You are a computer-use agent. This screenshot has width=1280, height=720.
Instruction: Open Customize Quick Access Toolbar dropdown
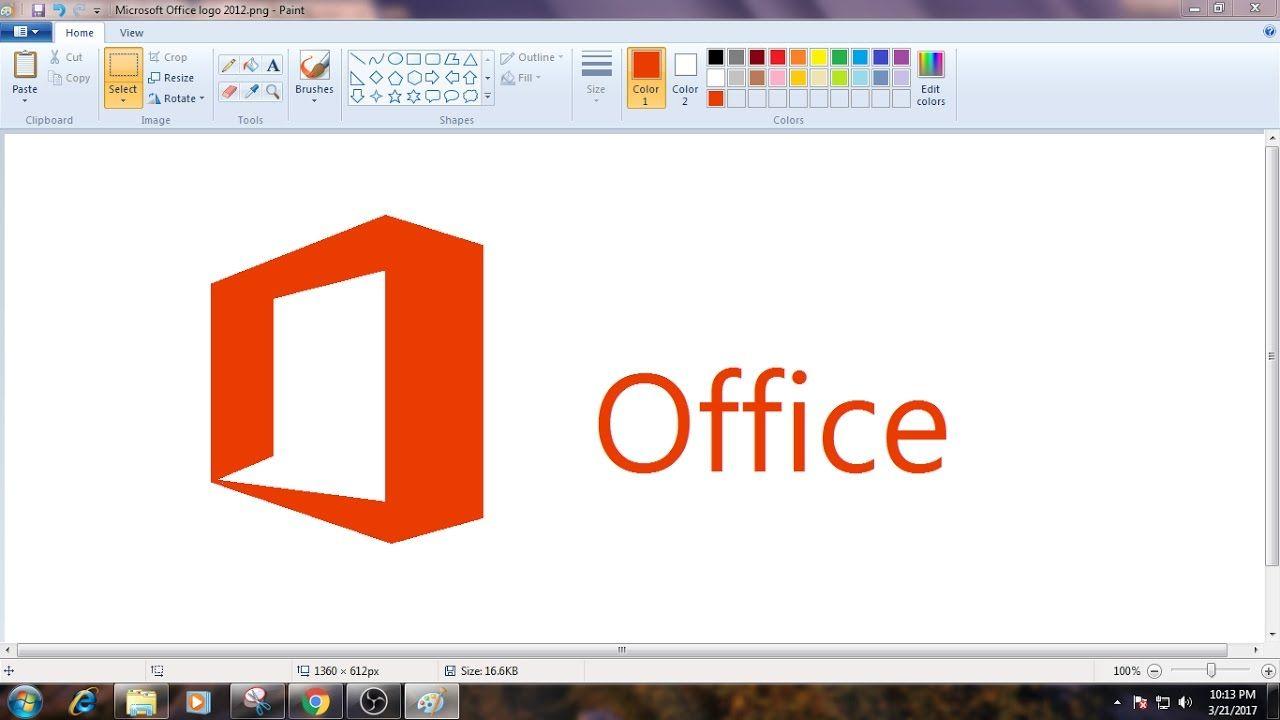(x=97, y=10)
